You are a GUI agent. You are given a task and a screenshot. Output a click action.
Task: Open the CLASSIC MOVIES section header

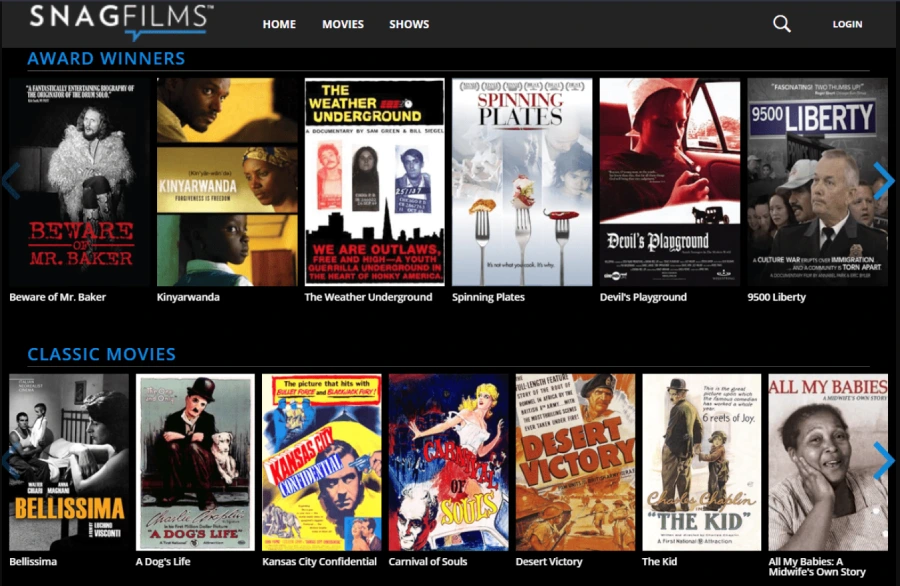click(x=102, y=353)
